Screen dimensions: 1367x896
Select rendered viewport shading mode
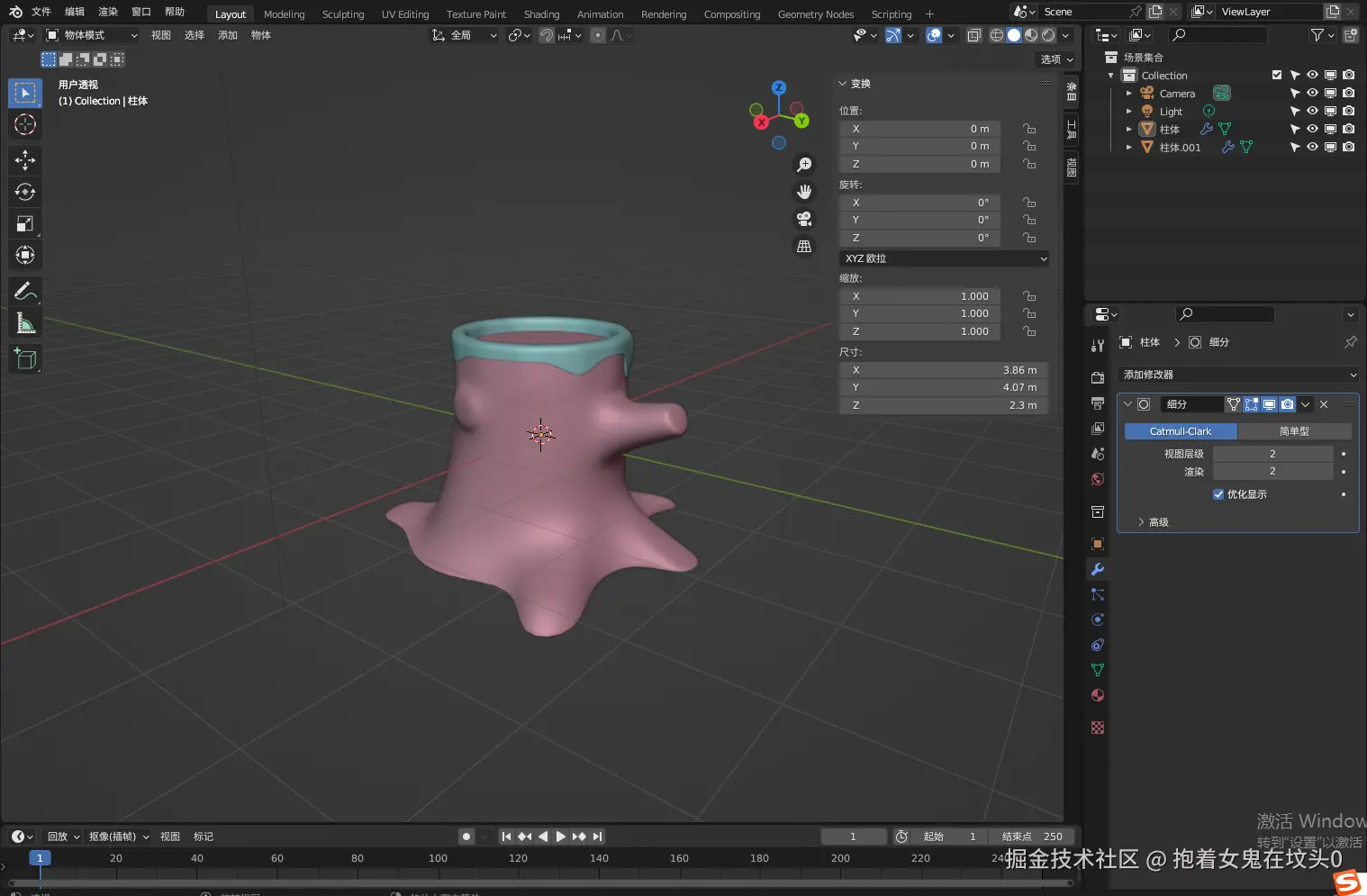pos(1048,35)
